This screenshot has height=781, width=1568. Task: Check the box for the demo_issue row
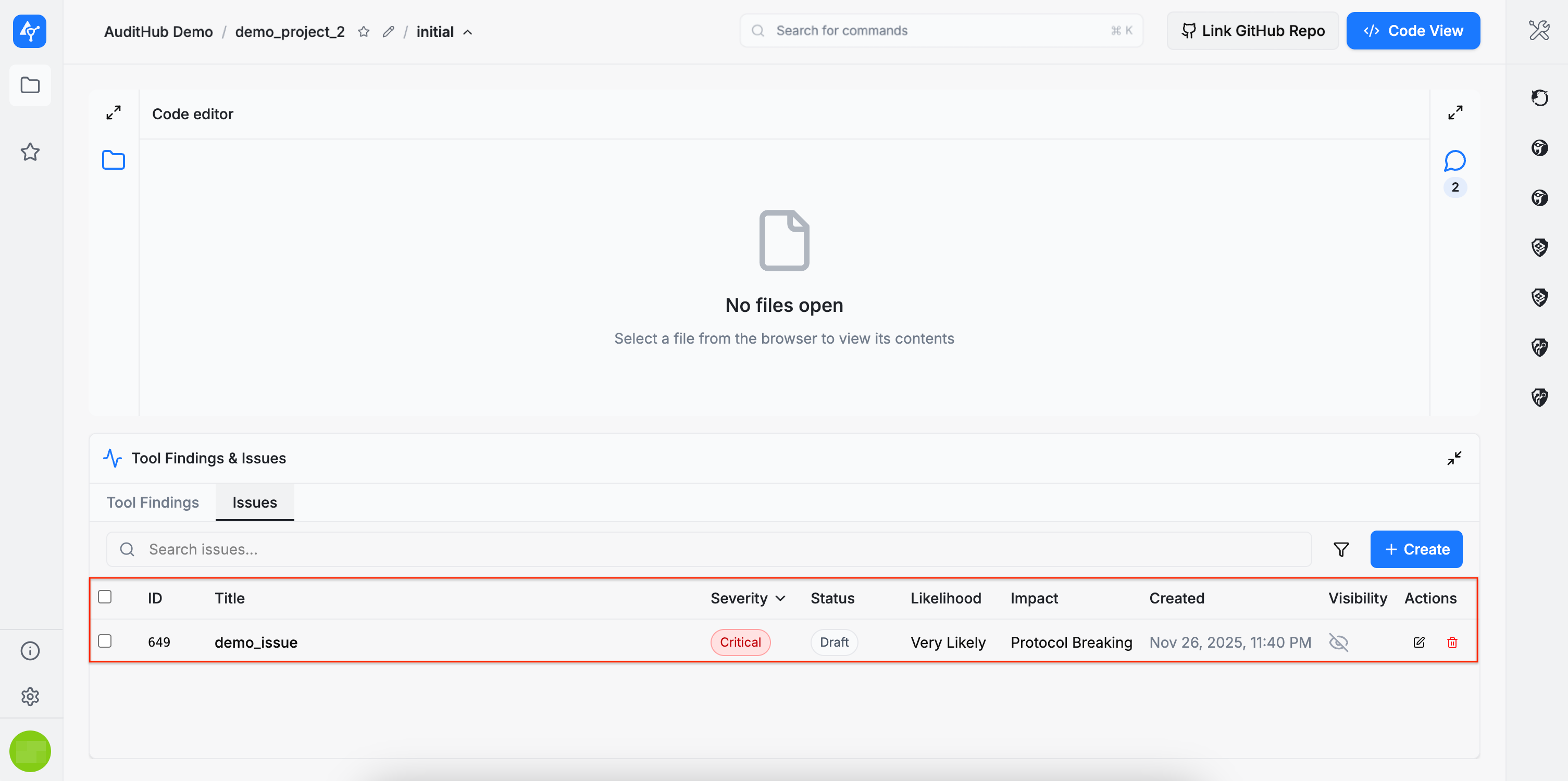tap(105, 641)
